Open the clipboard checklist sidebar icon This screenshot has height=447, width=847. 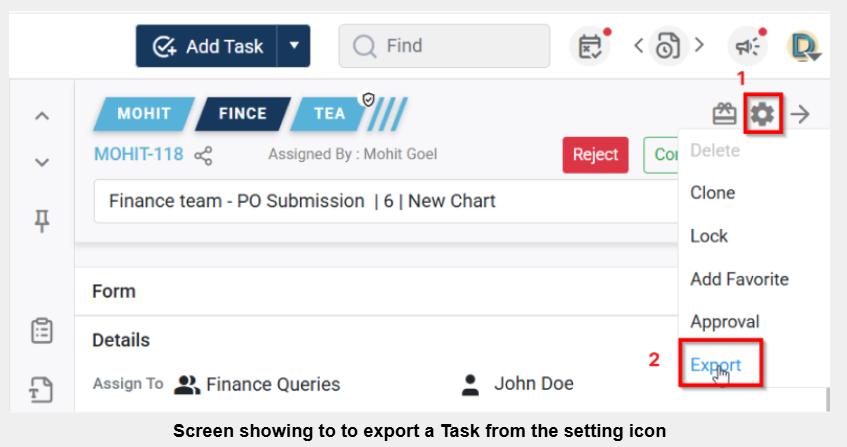coord(42,332)
